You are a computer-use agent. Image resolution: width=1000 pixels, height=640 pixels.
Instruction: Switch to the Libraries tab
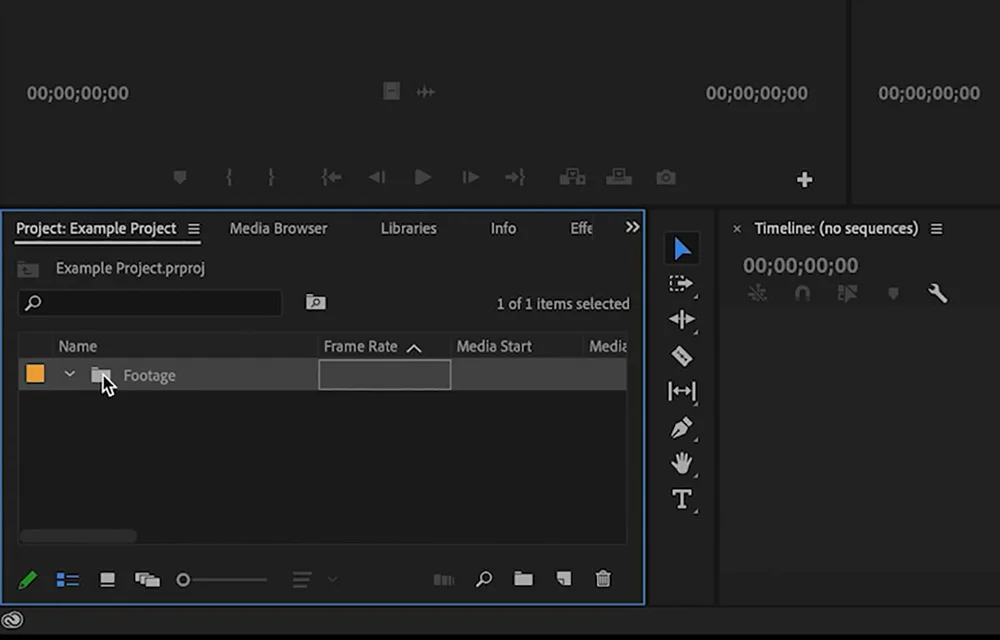tap(409, 228)
